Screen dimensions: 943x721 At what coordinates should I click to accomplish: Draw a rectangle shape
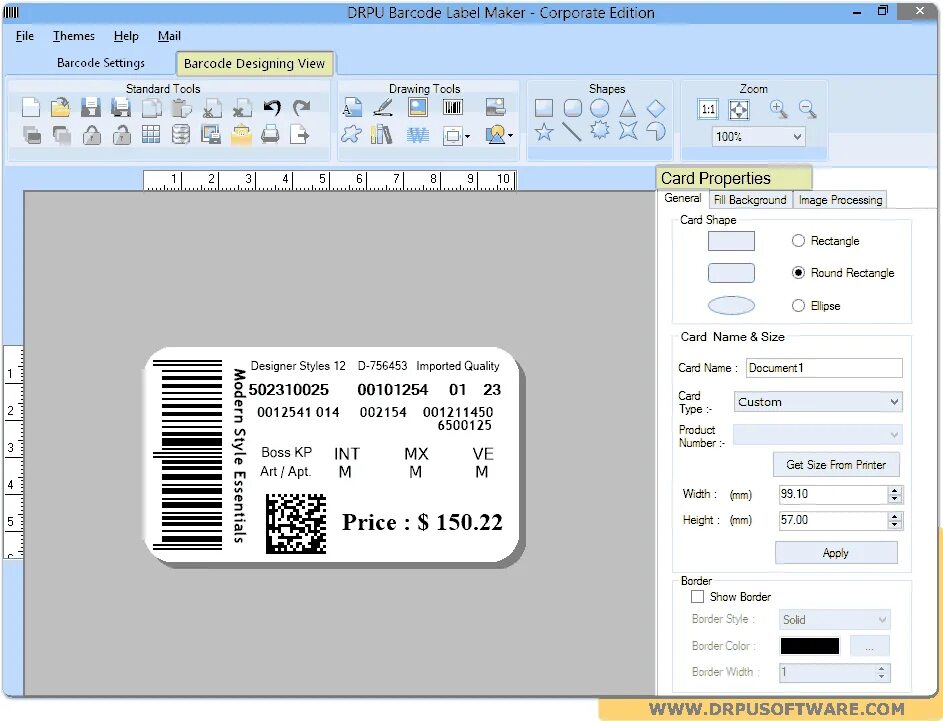[544, 108]
